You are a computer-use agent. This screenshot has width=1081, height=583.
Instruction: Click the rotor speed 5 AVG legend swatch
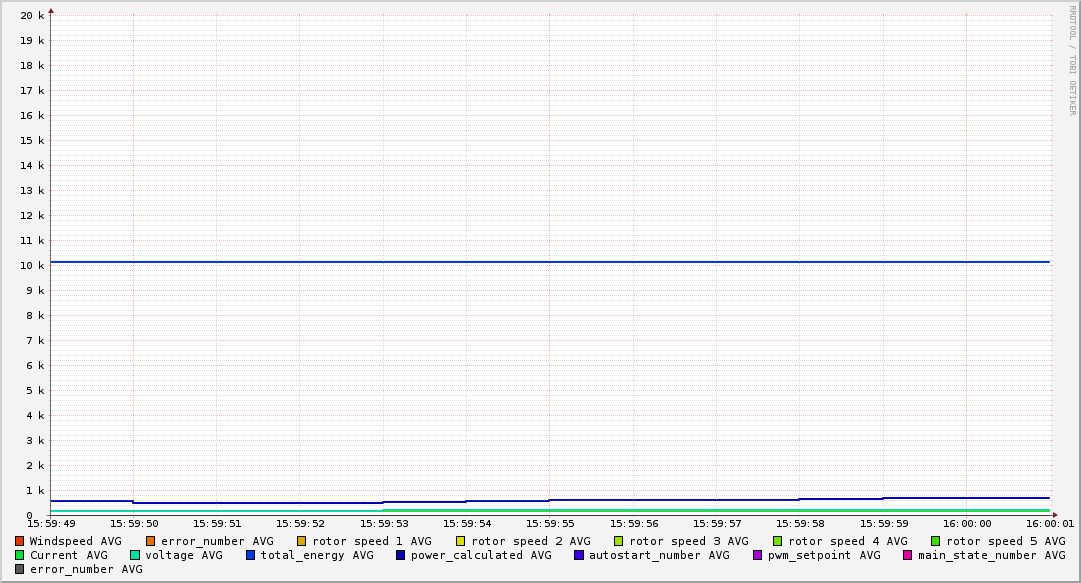[936, 541]
